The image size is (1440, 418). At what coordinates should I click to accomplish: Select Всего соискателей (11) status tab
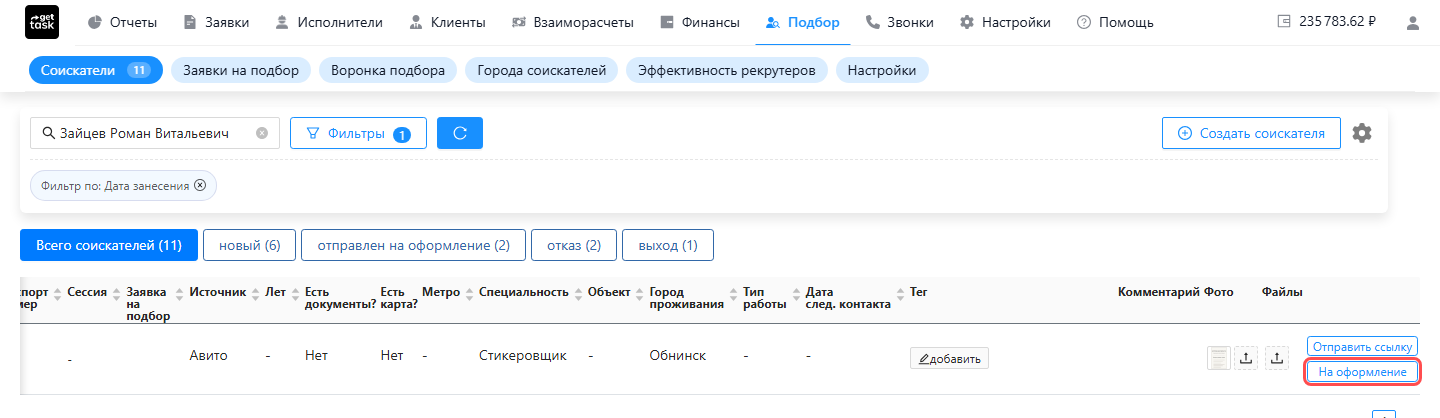[x=108, y=245]
